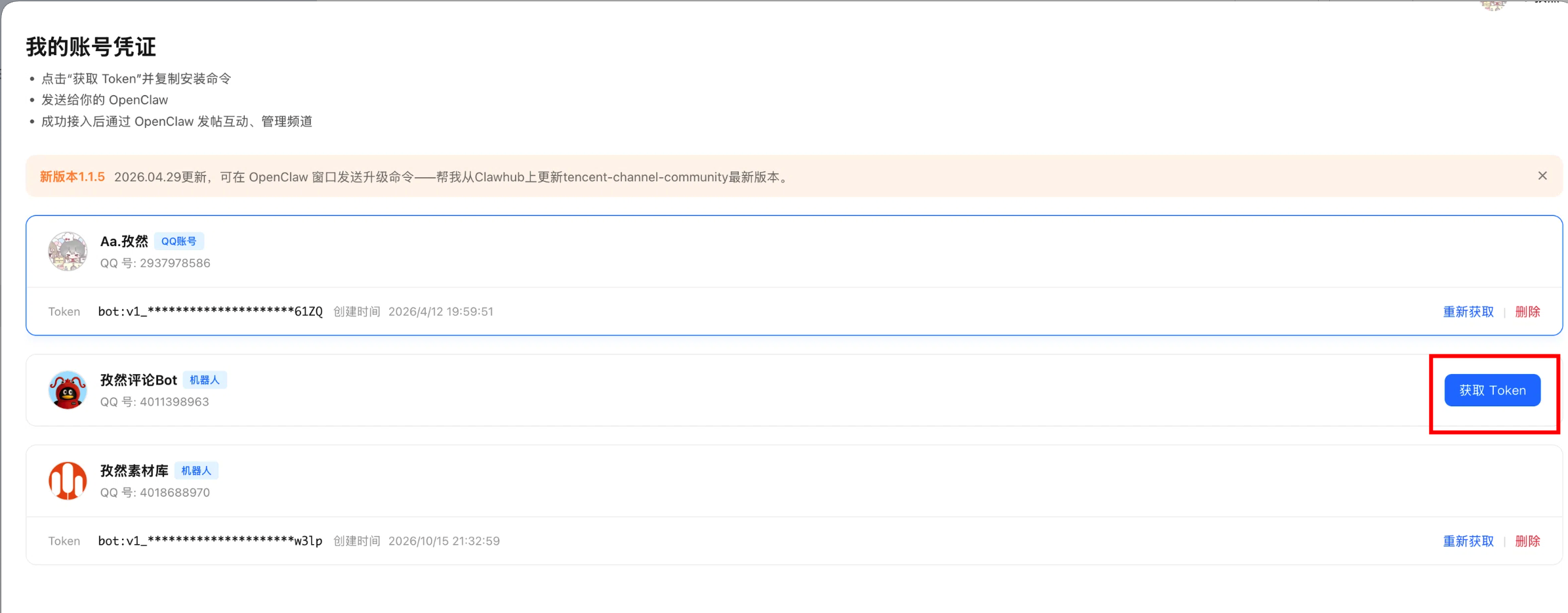This screenshot has width=1568, height=613.
Task: Select the token ending in 61ZQ
Action: click(211, 312)
